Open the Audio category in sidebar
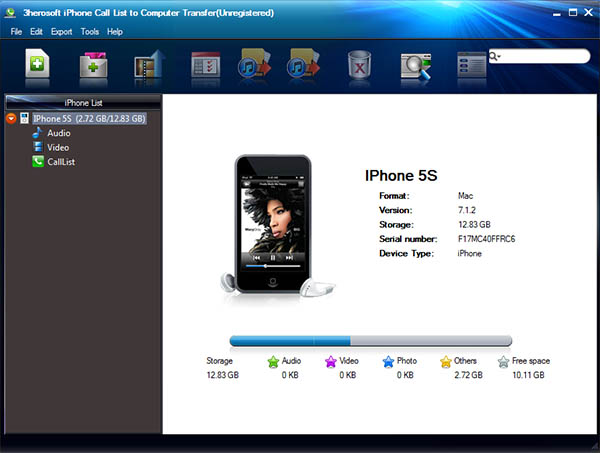The height and width of the screenshot is (453, 600). pyautogui.click(x=58, y=133)
